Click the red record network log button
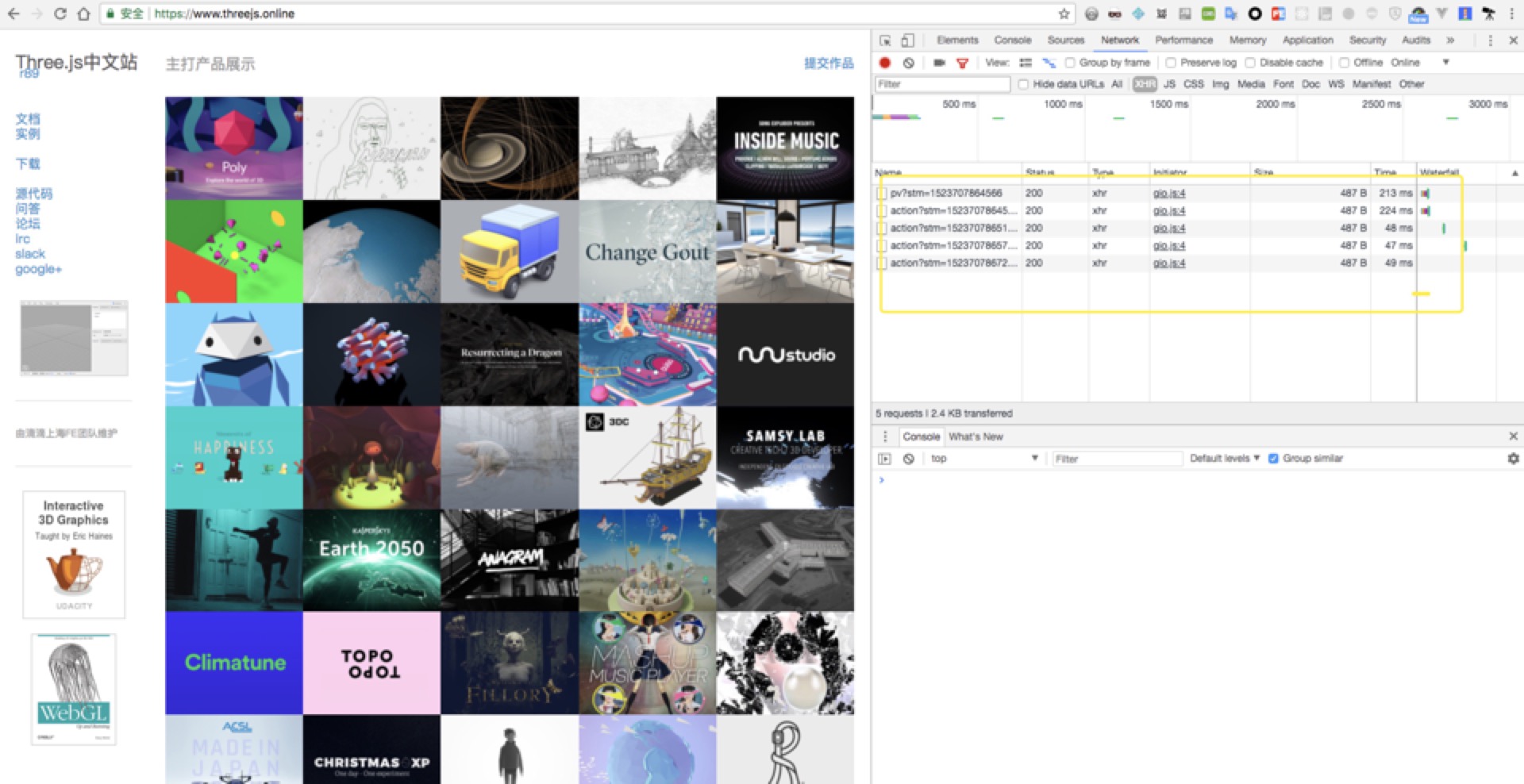 point(885,63)
